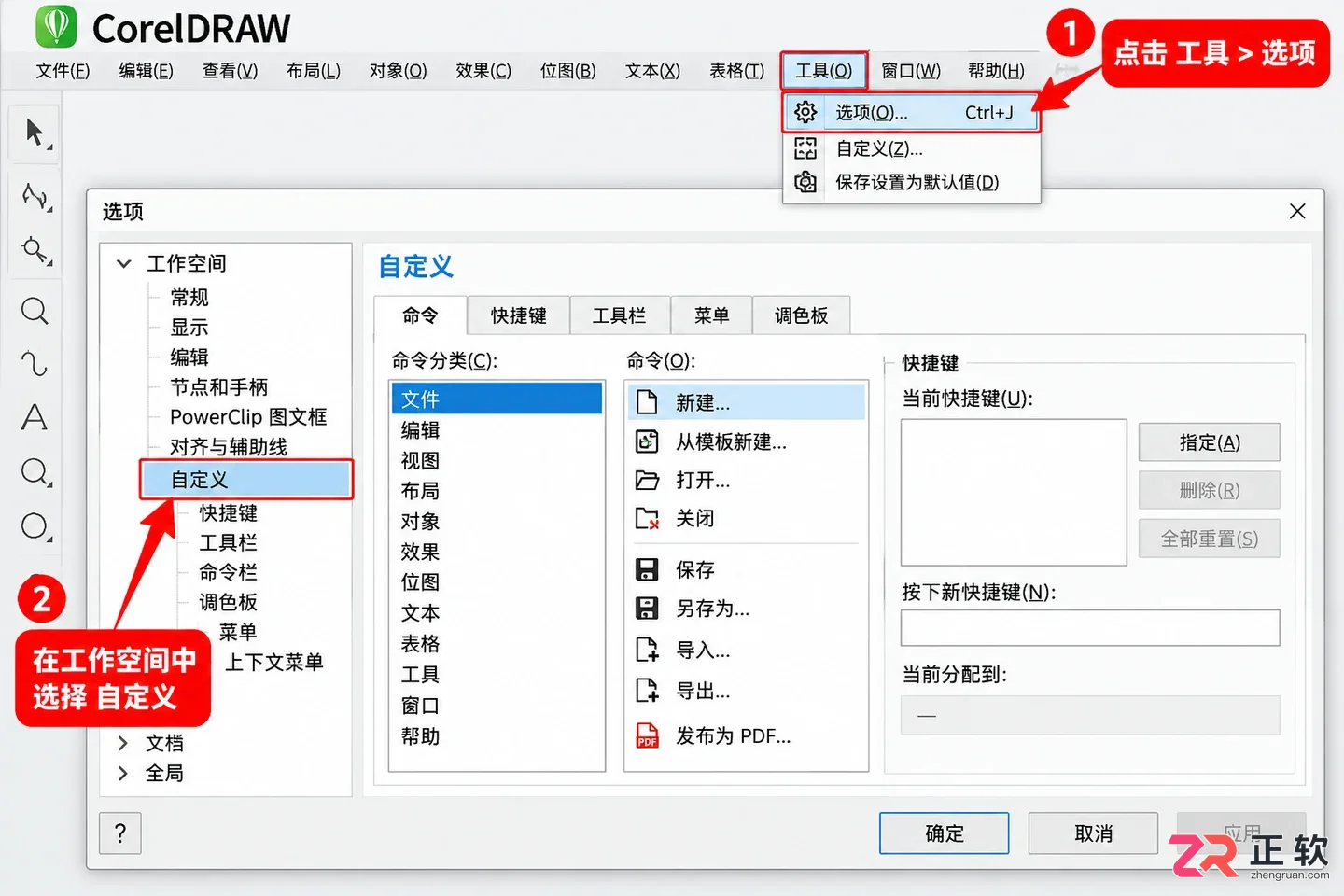Close the 选项 dialog

click(x=1297, y=212)
